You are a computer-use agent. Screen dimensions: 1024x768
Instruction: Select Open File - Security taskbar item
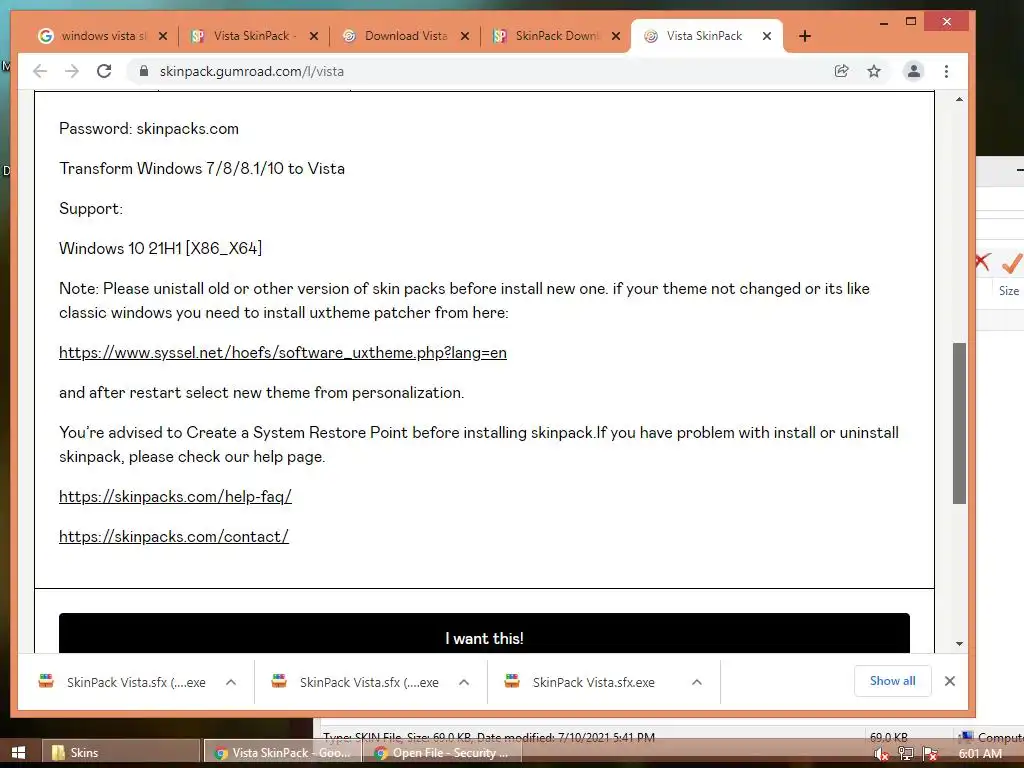pyautogui.click(x=442, y=753)
